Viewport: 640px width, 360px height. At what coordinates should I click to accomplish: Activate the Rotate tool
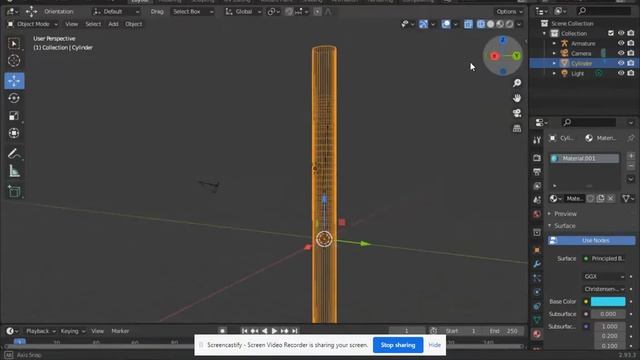(14, 98)
